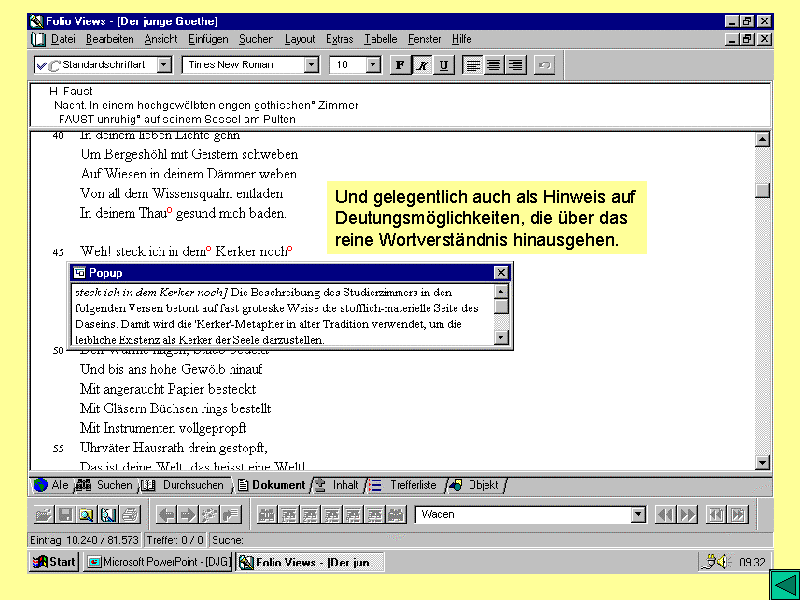Align text left using toolbar icon
The image size is (800, 600).
(x=473, y=65)
